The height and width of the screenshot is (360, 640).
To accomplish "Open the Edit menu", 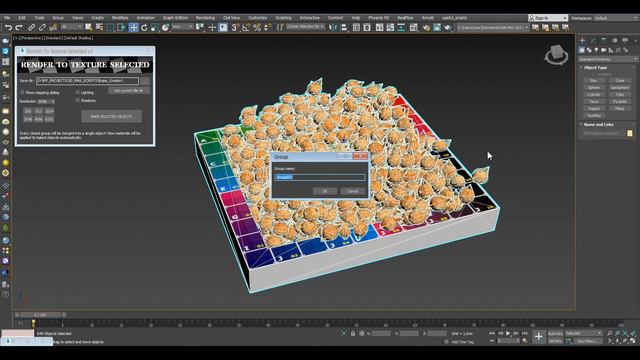I will click(22, 18).
